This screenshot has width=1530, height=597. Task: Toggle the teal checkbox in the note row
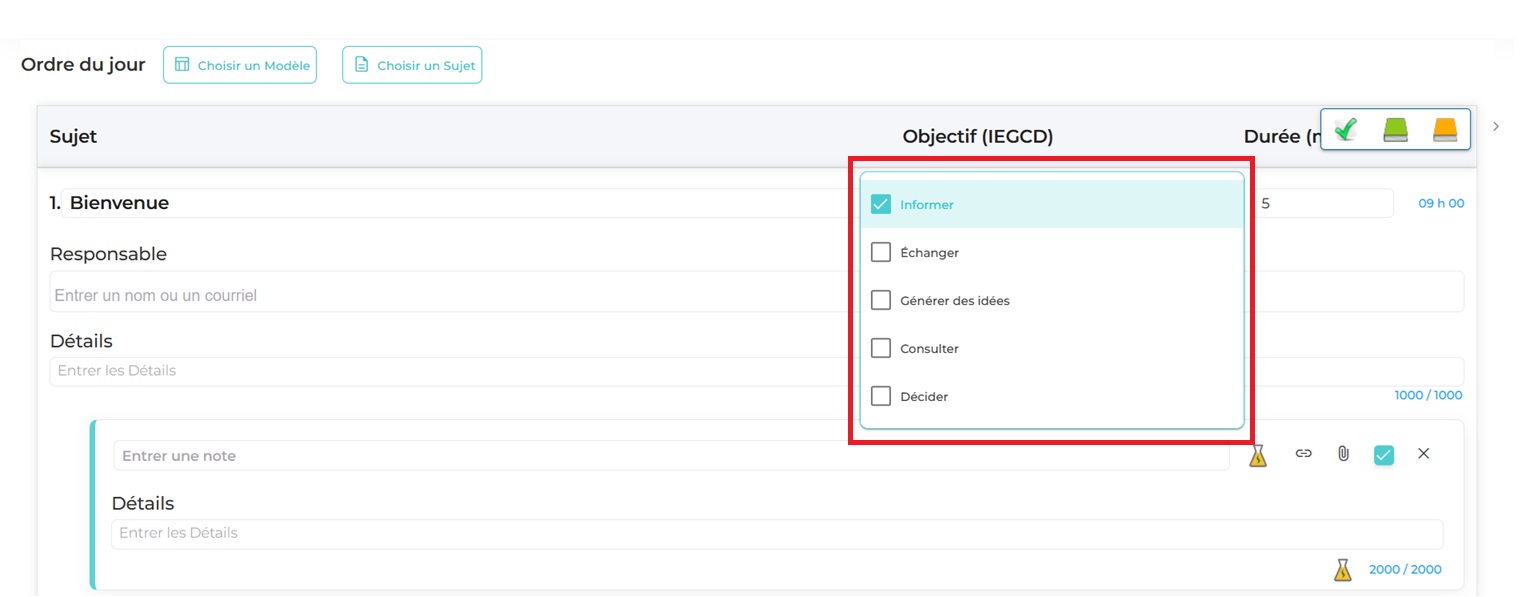(x=1383, y=455)
